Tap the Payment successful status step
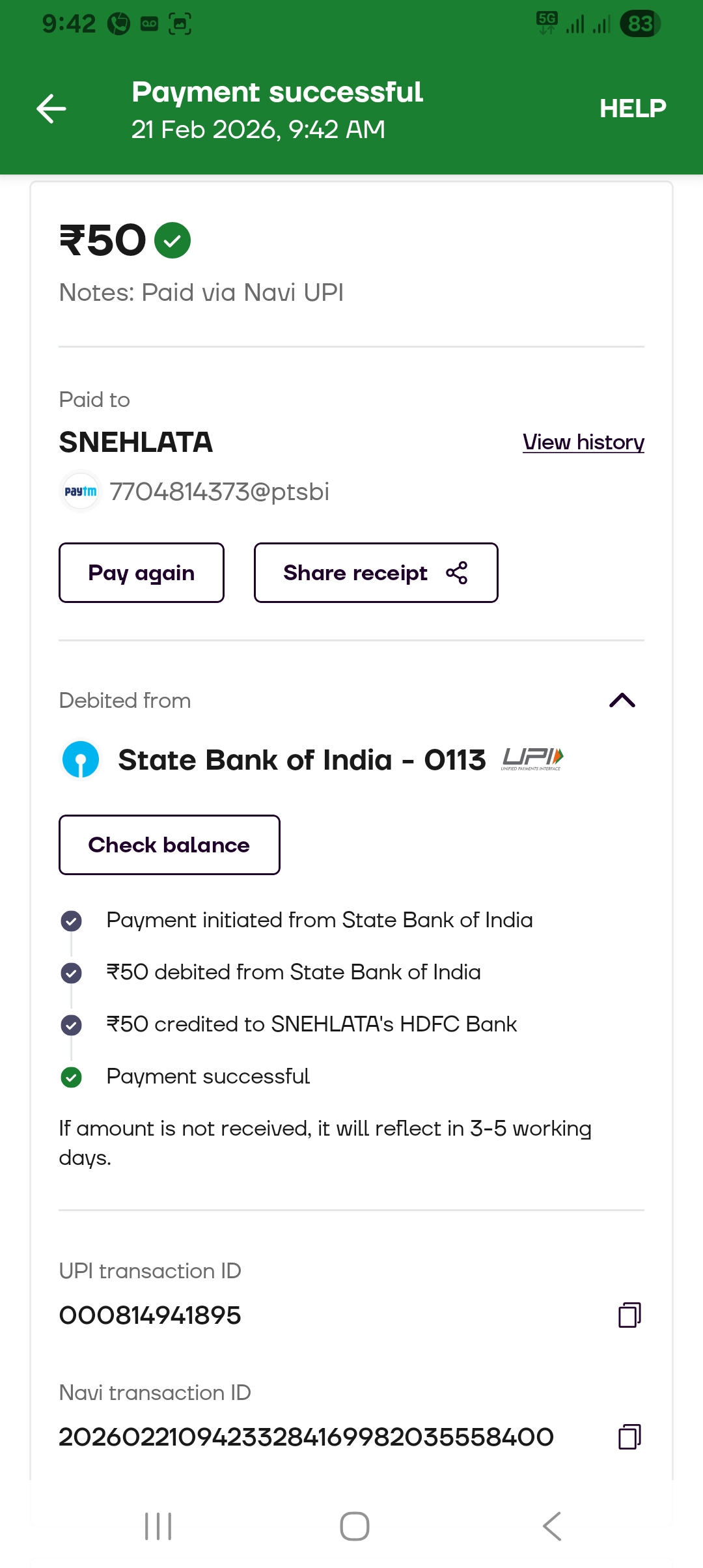 tap(208, 1076)
